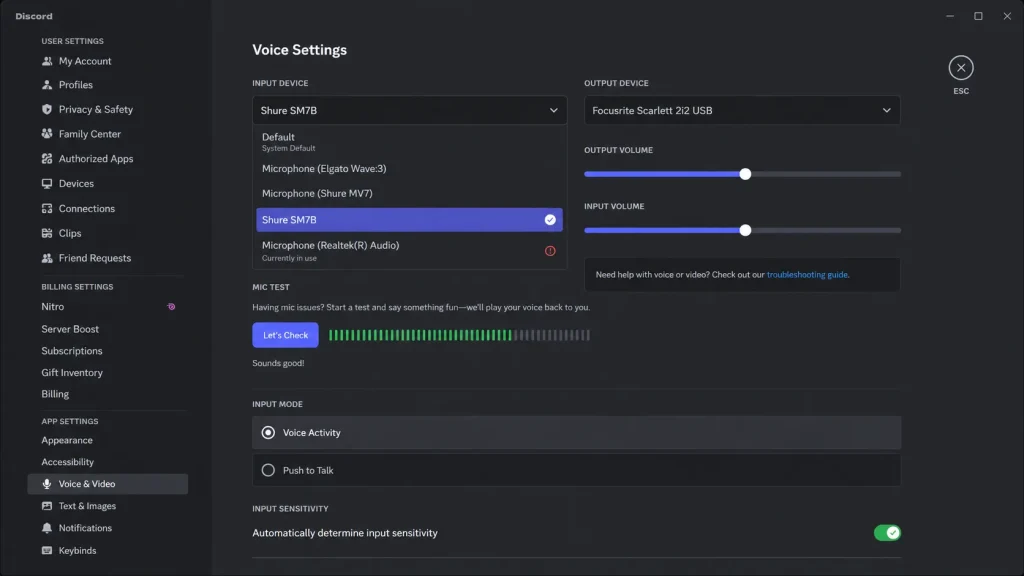Click the mic test level meter
1024x576 pixels.
459,335
